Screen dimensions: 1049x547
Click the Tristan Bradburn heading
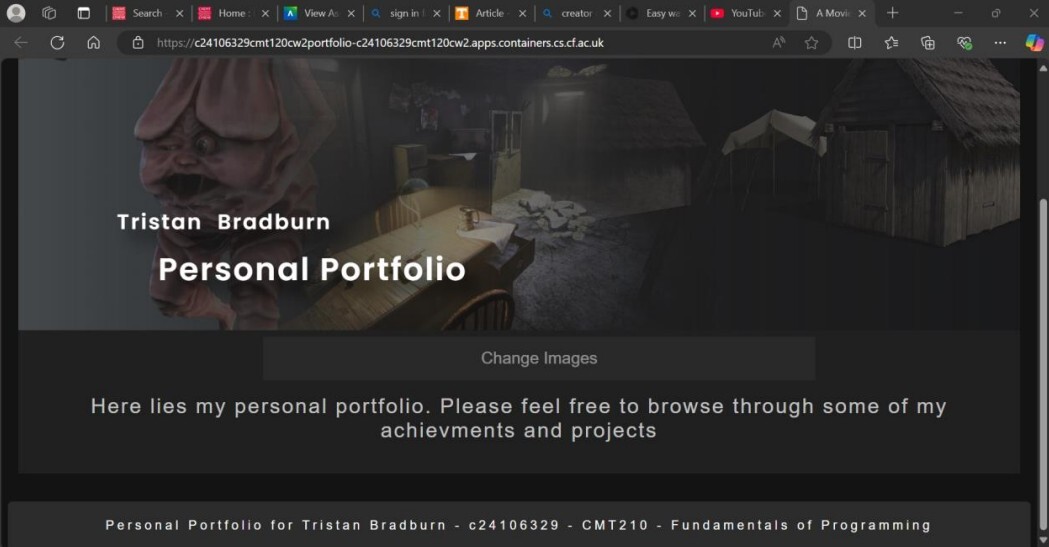click(x=223, y=222)
